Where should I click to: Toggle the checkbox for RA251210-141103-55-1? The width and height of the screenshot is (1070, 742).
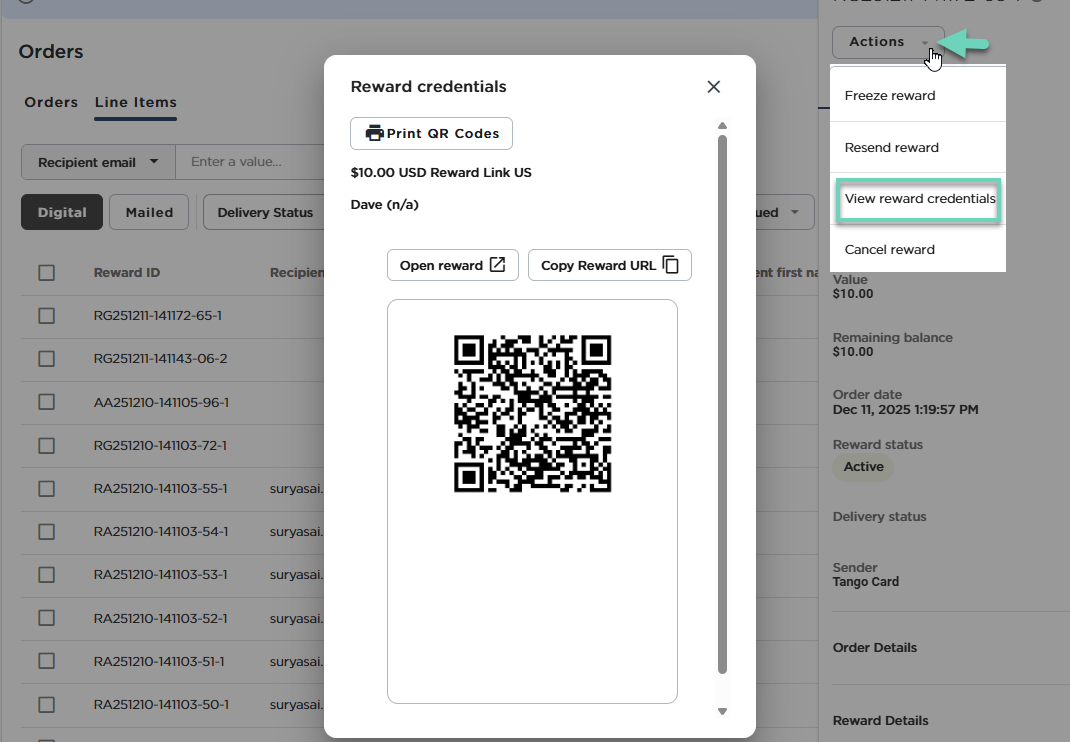click(46, 489)
